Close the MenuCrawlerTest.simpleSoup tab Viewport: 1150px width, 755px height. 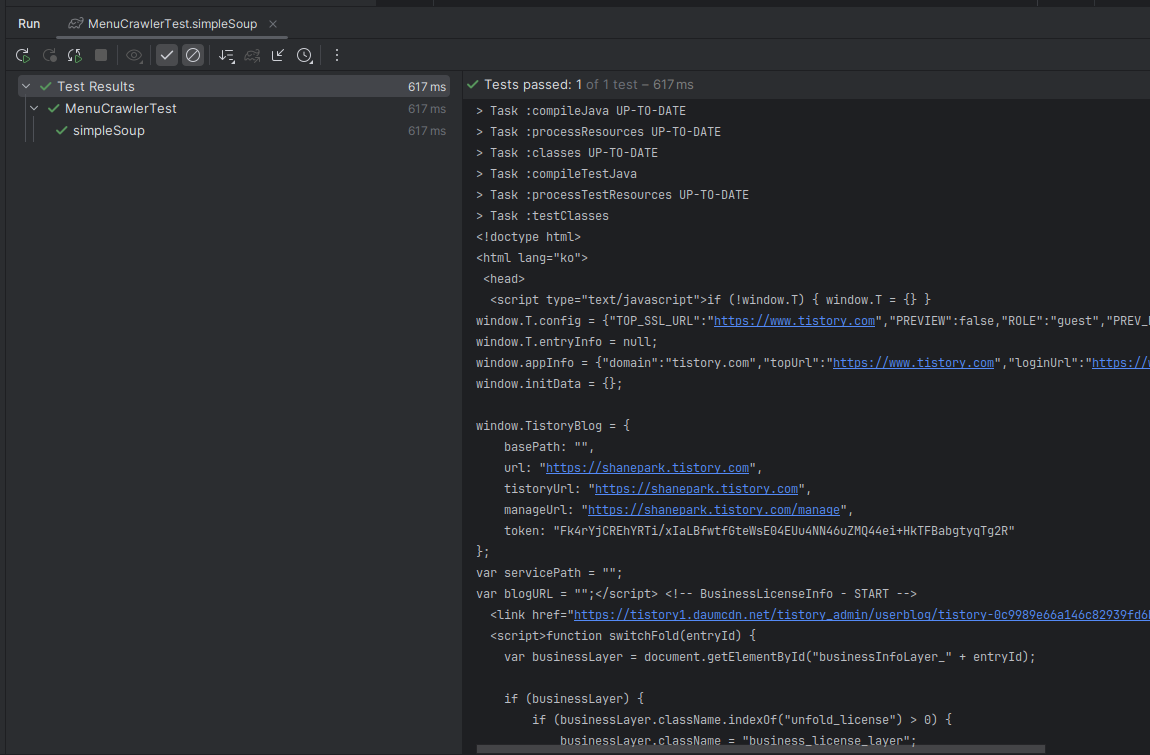[x=273, y=23]
